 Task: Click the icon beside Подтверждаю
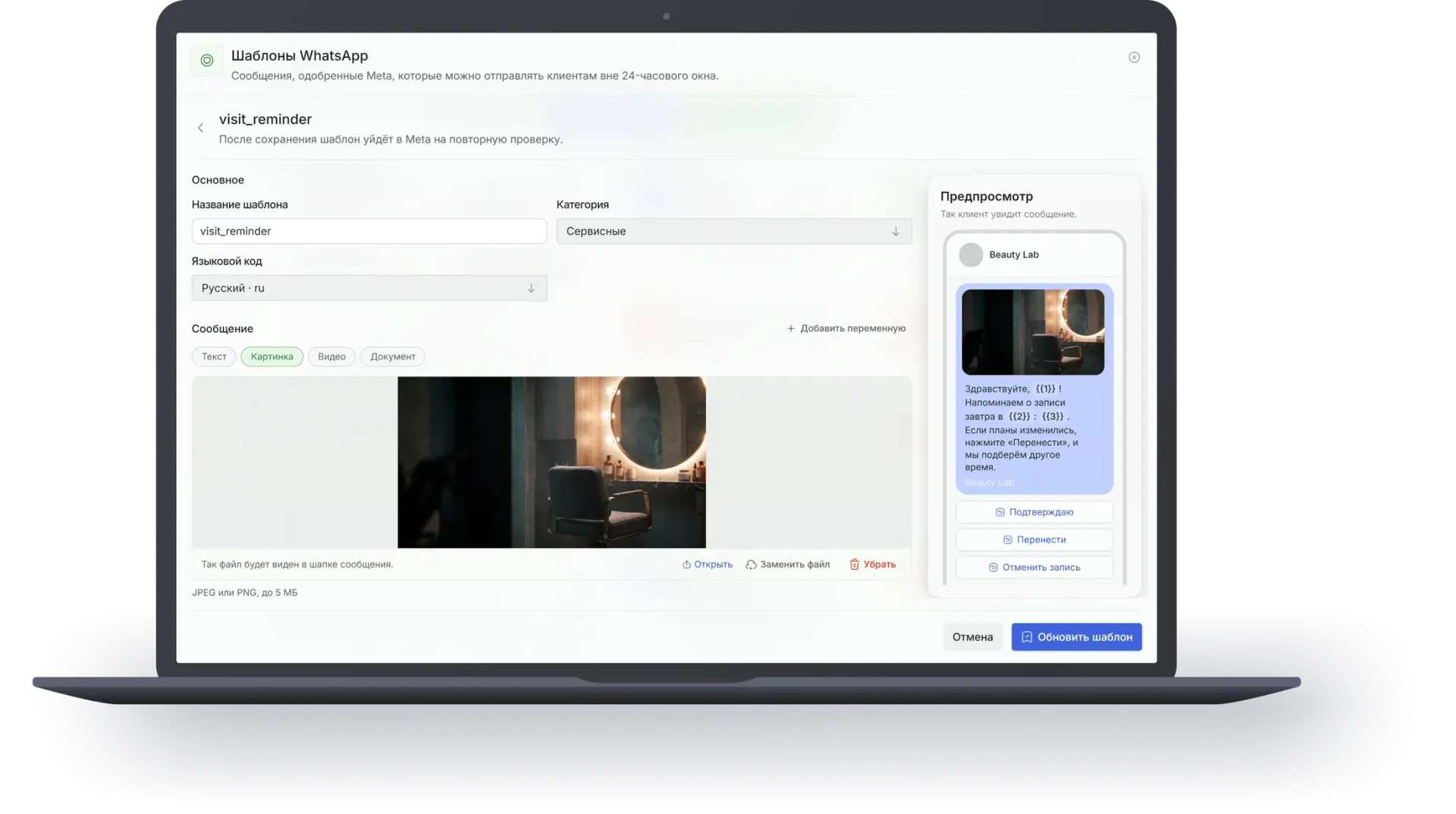click(999, 512)
